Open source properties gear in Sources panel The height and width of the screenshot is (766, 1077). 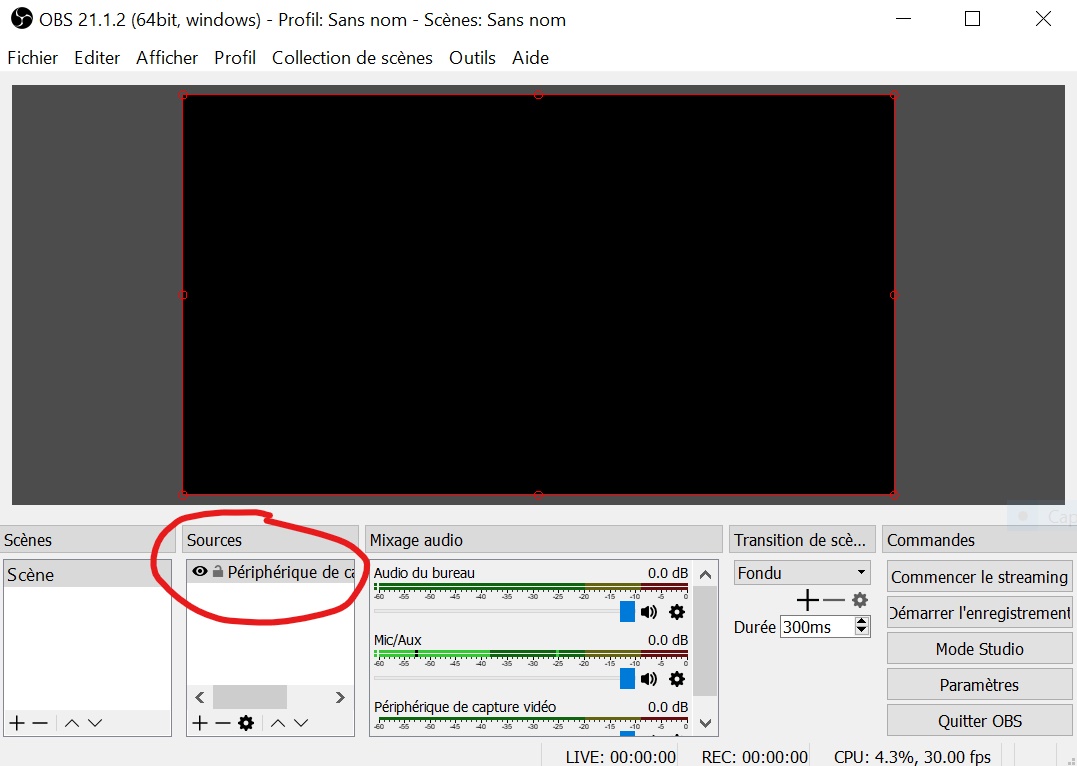[246, 723]
